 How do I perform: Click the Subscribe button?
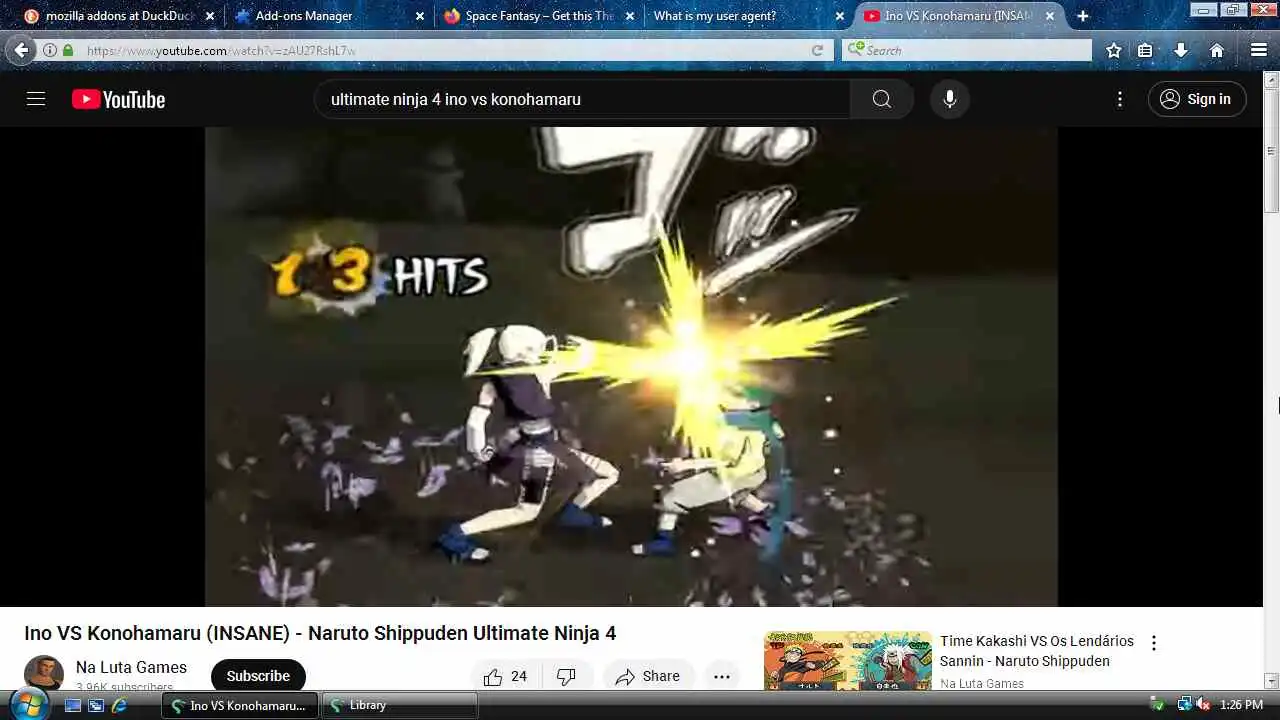click(258, 676)
